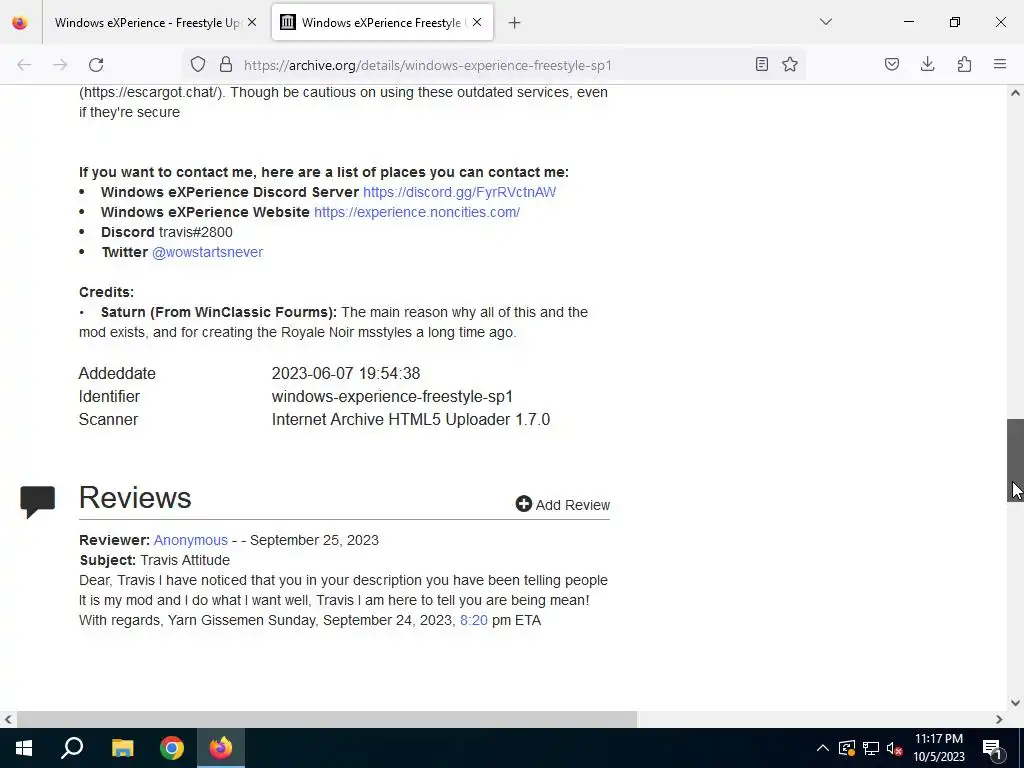This screenshot has width=1024, height=768.
Task: Click the vertical scrollbar down arrow
Action: pos(1016,703)
